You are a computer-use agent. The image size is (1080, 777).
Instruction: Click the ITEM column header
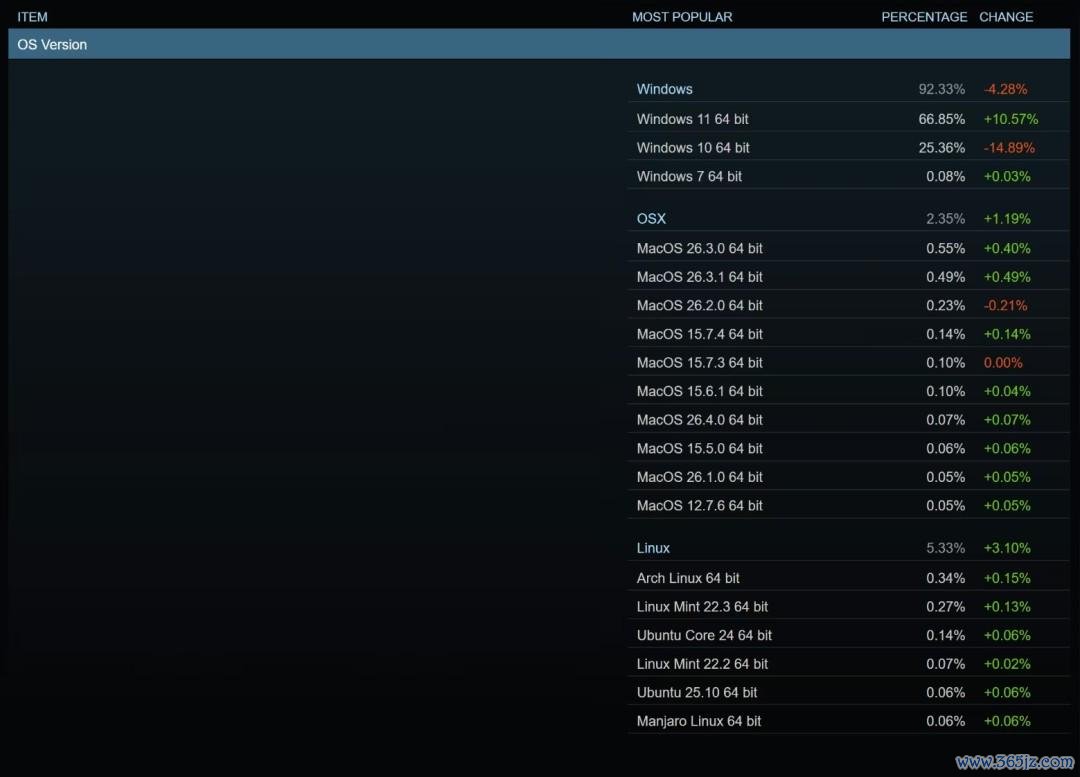click(32, 17)
